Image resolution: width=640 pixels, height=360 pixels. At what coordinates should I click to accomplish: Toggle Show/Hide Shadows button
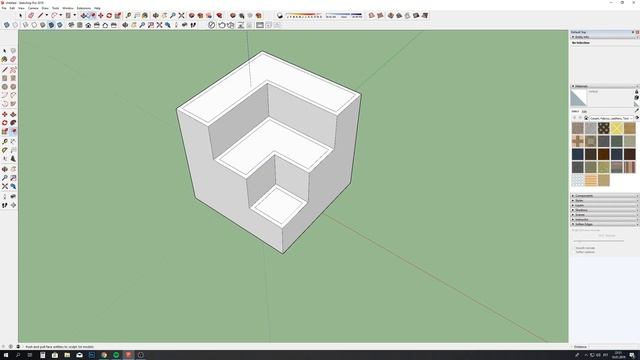click(x=280, y=16)
